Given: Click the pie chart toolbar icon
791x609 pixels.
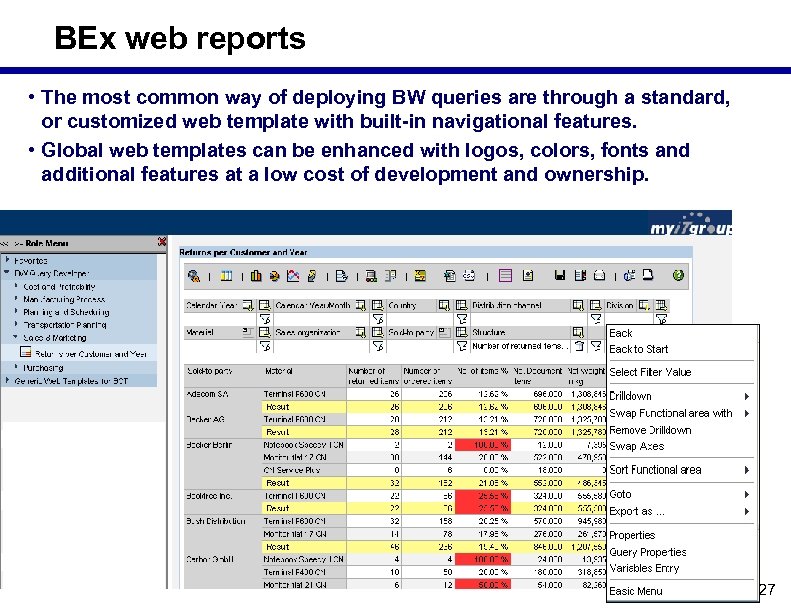Looking at the screenshot, I should pyautogui.click(x=274, y=275).
